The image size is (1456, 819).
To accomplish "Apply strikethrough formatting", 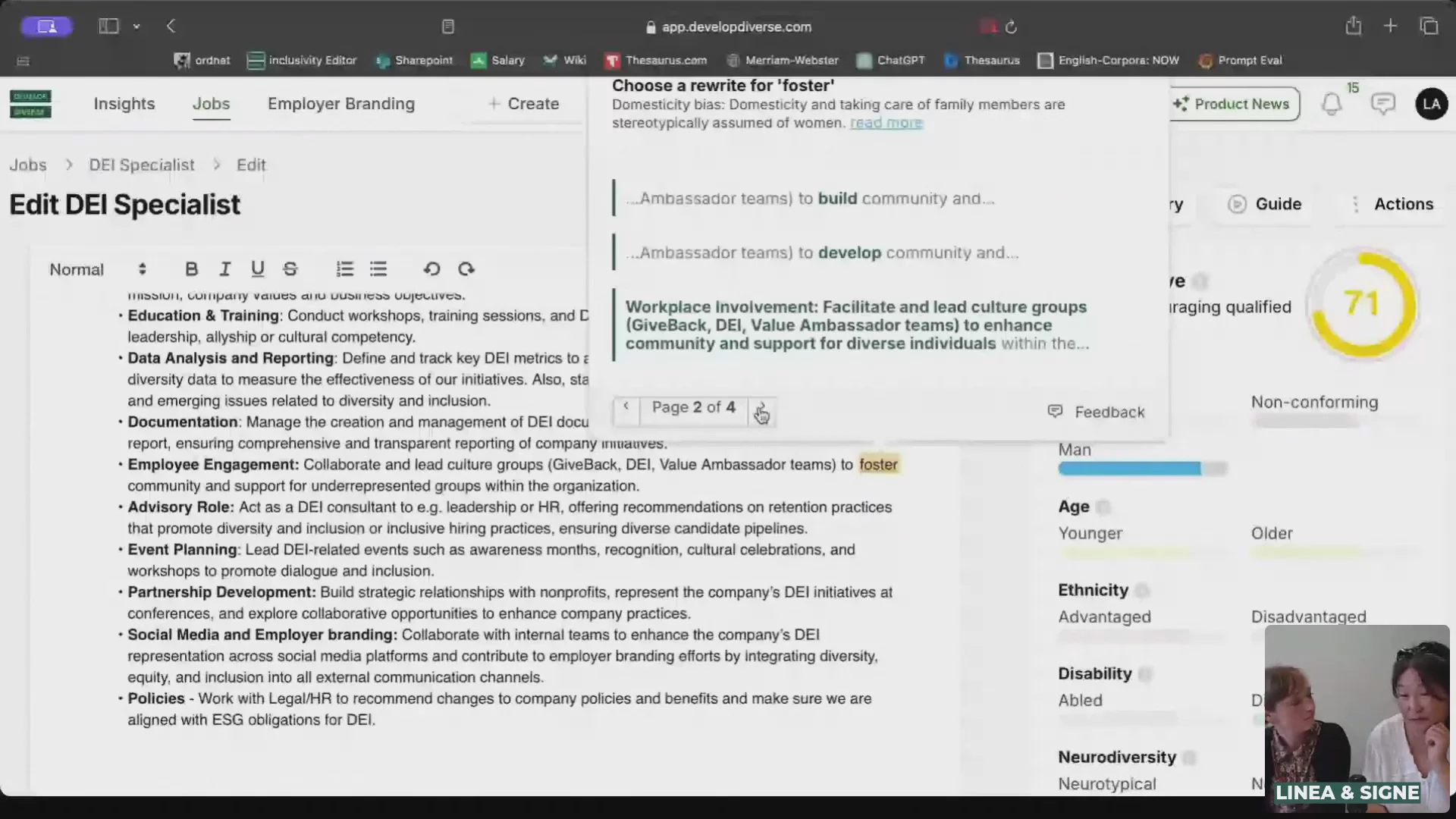I will click(x=290, y=269).
